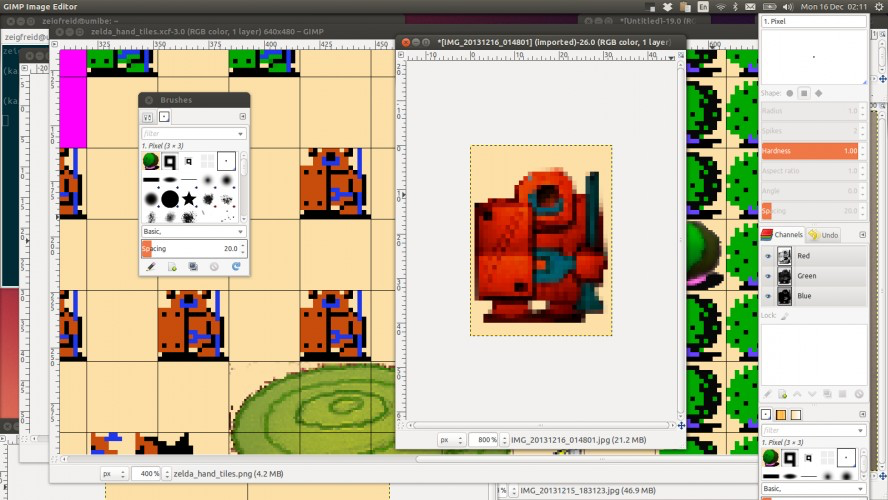This screenshot has width=888, height=500.
Task: Switch to the Undo tab
Action: click(x=823, y=235)
